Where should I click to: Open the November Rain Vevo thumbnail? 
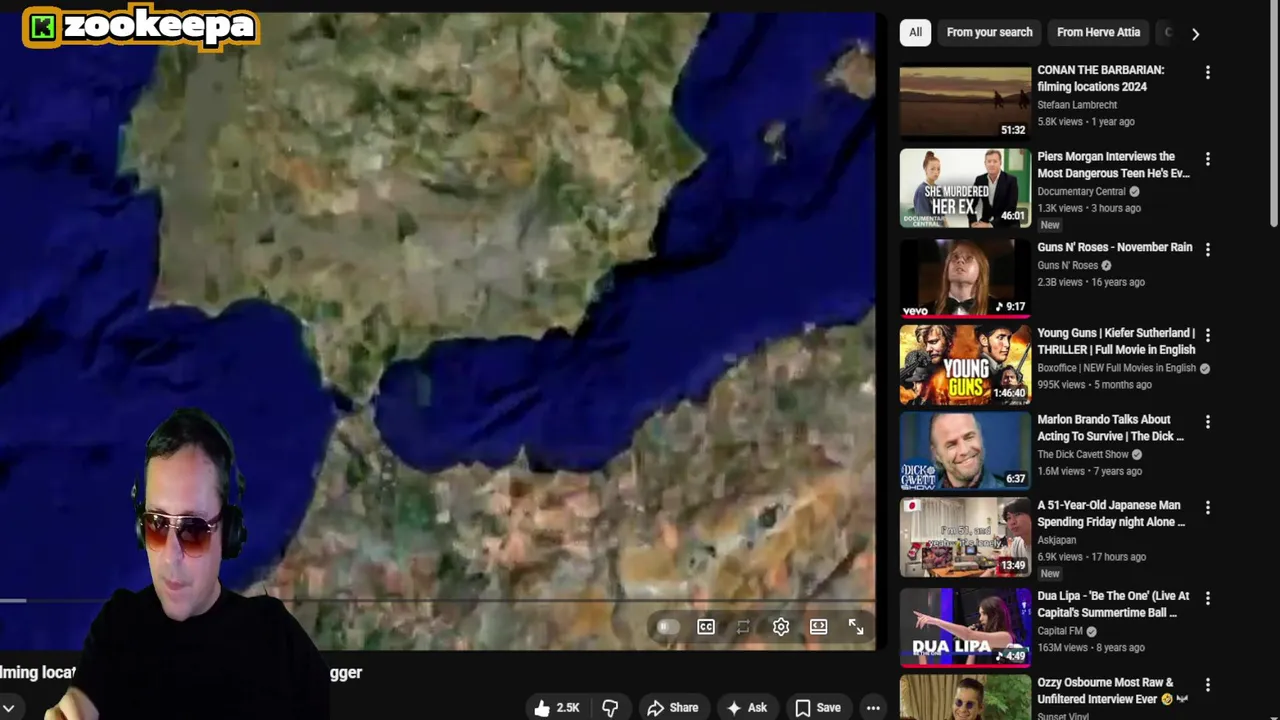(x=965, y=278)
